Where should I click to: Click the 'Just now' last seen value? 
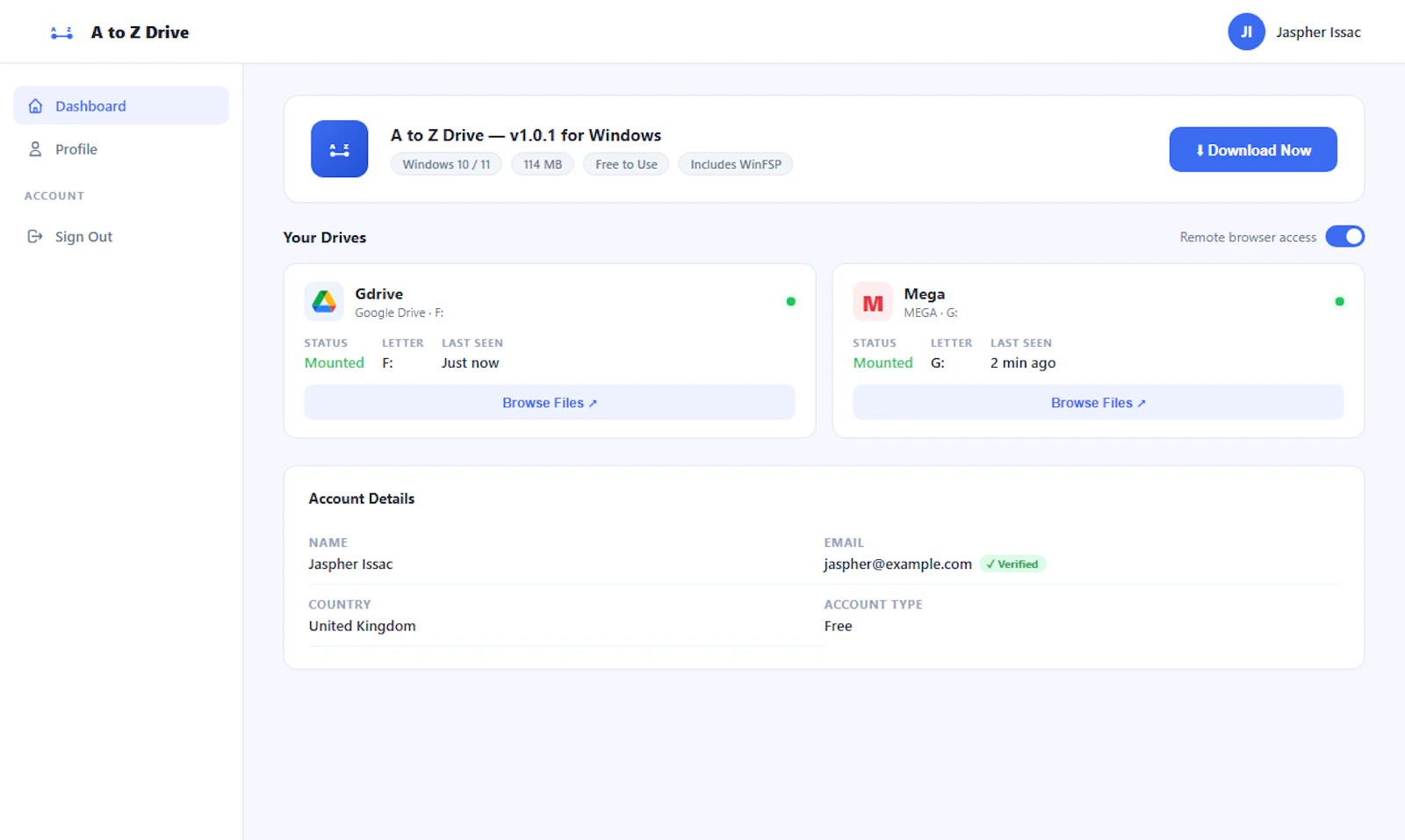click(x=470, y=363)
